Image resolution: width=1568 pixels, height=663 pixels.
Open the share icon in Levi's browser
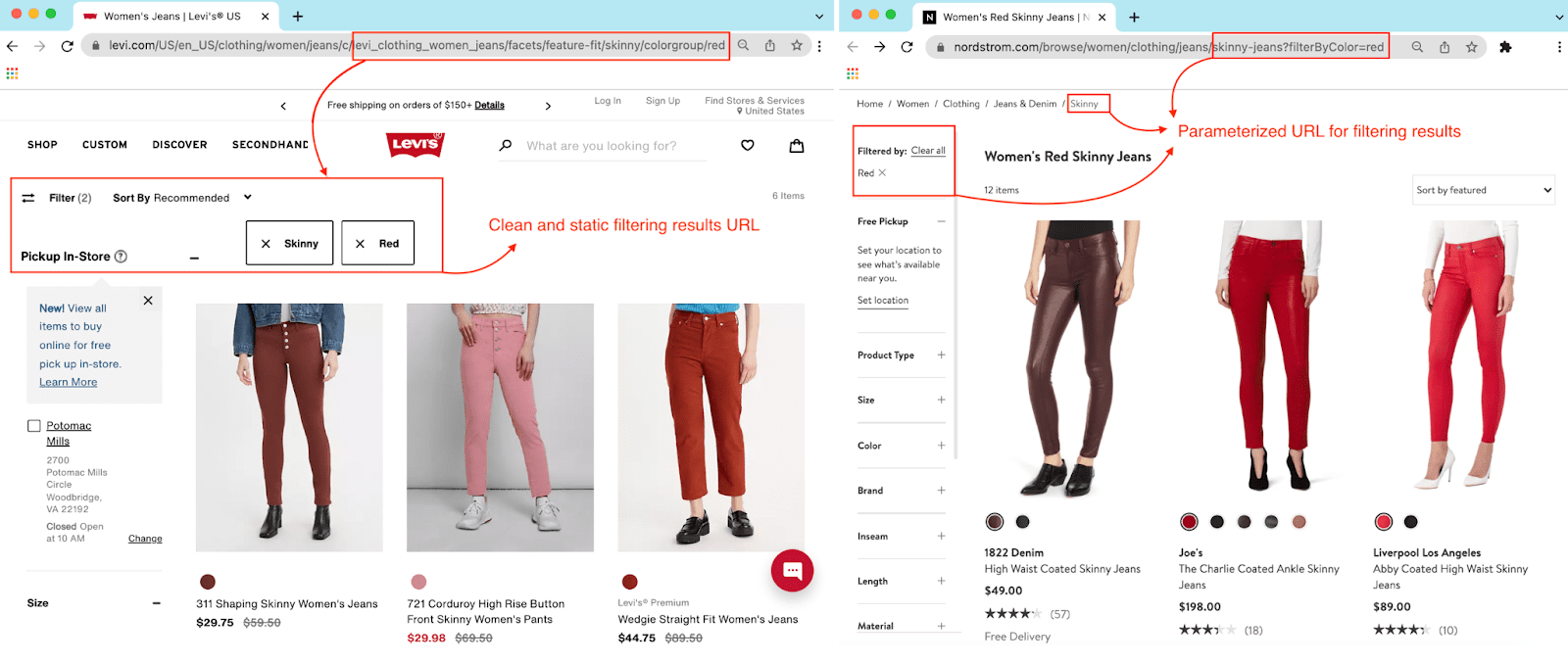[x=770, y=46]
